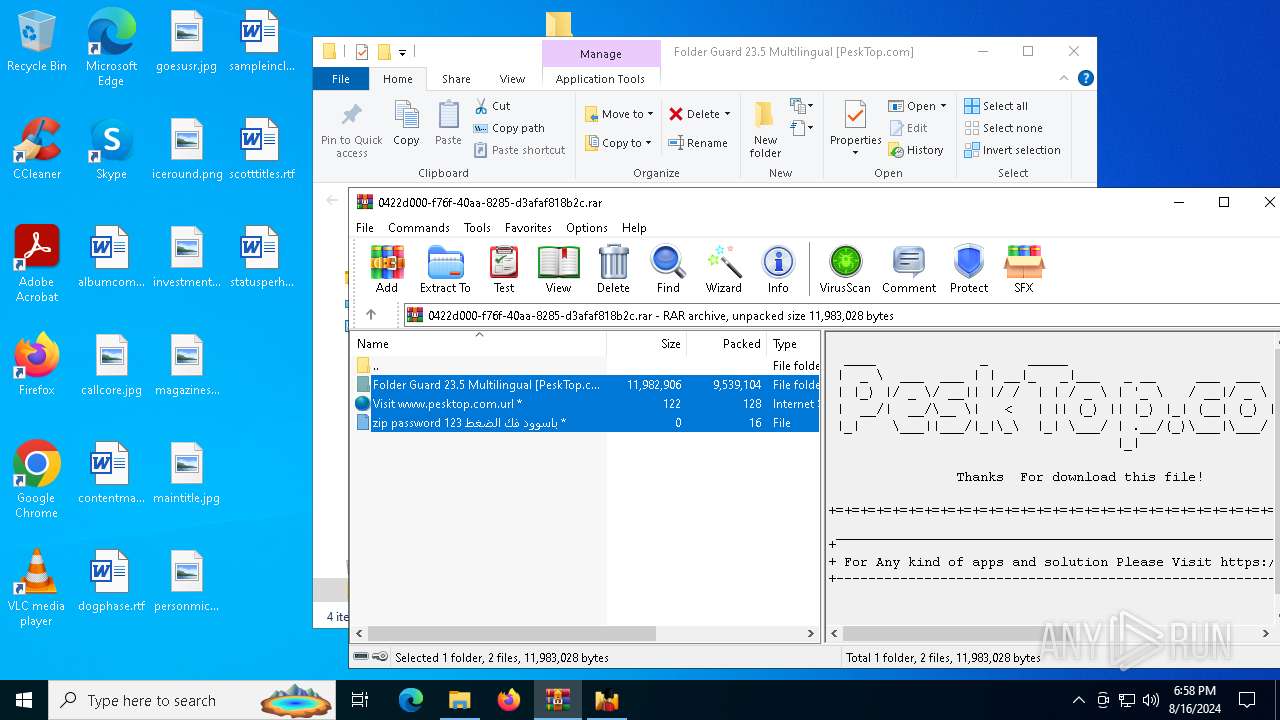Click the Protect shield icon
The height and width of the screenshot is (720, 1280).
(x=969, y=269)
